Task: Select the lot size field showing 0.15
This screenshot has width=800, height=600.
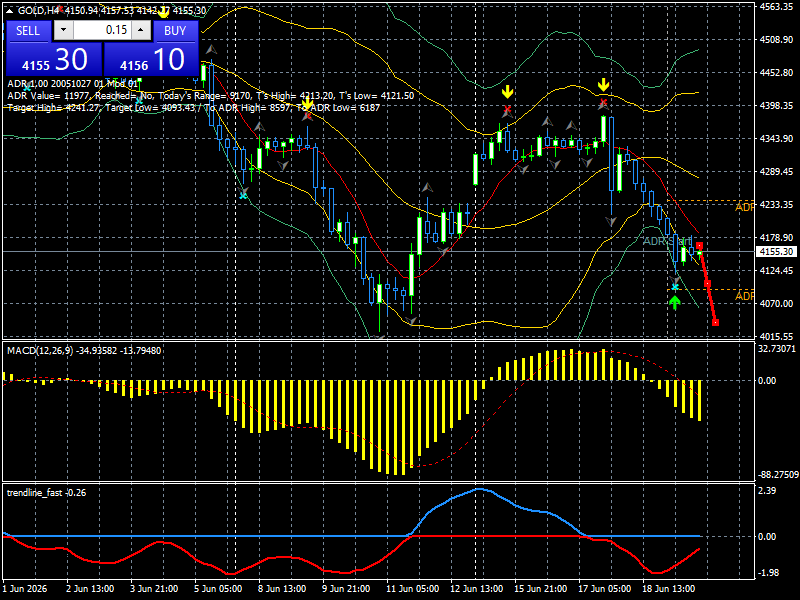Action: coord(103,30)
